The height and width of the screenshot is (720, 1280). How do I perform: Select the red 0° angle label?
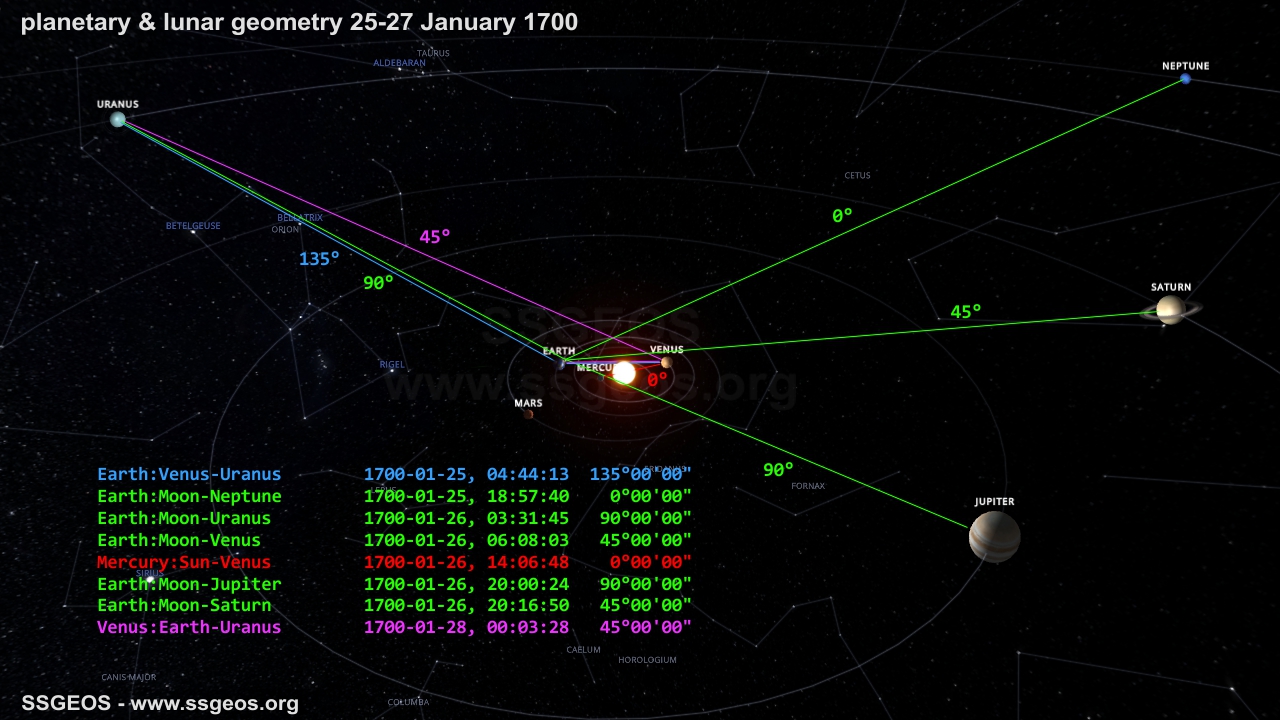(x=657, y=380)
